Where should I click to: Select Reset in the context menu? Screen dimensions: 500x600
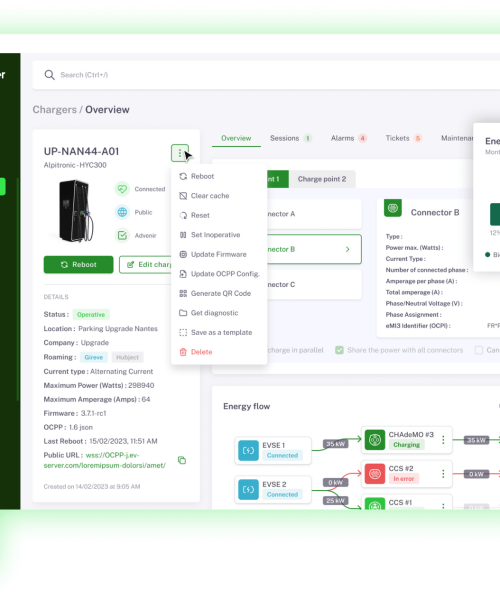pyautogui.click(x=219, y=215)
